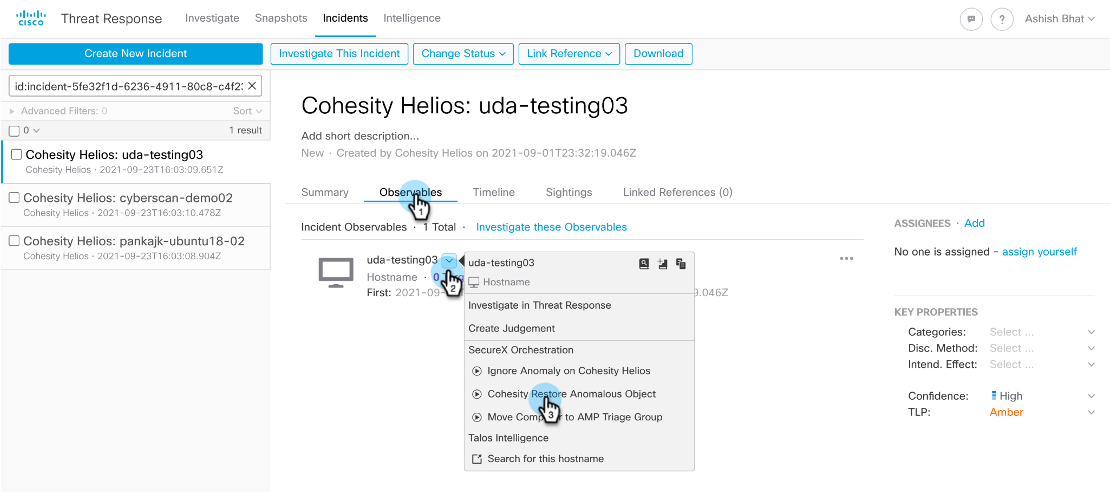Click the Create New Incident button
The width and height of the screenshot is (1110, 492).
(135, 54)
